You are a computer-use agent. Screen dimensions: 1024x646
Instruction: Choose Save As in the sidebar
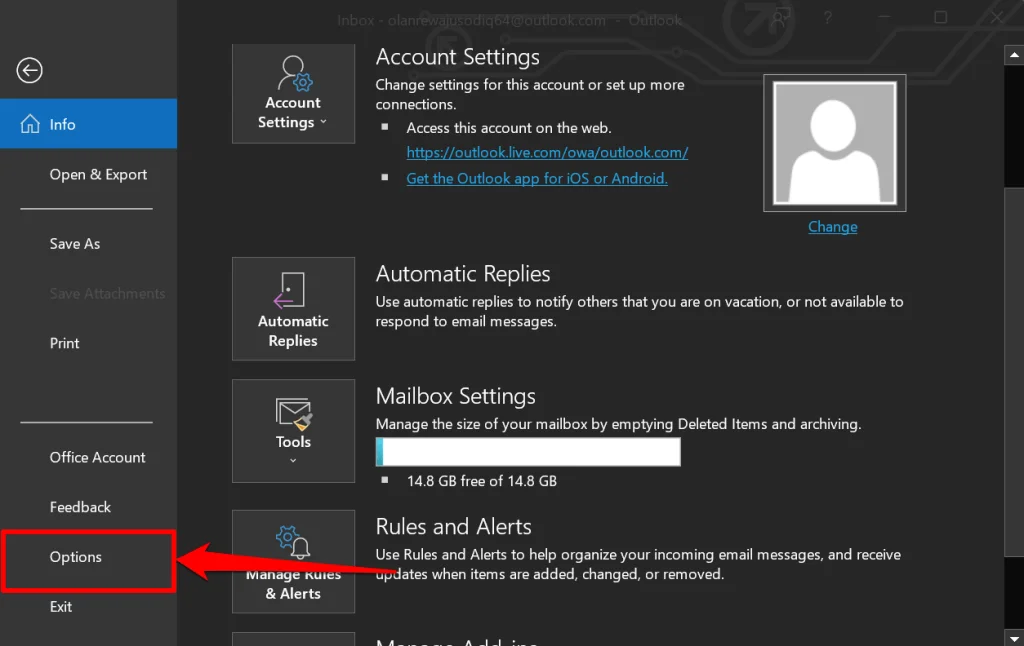(74, 244)
